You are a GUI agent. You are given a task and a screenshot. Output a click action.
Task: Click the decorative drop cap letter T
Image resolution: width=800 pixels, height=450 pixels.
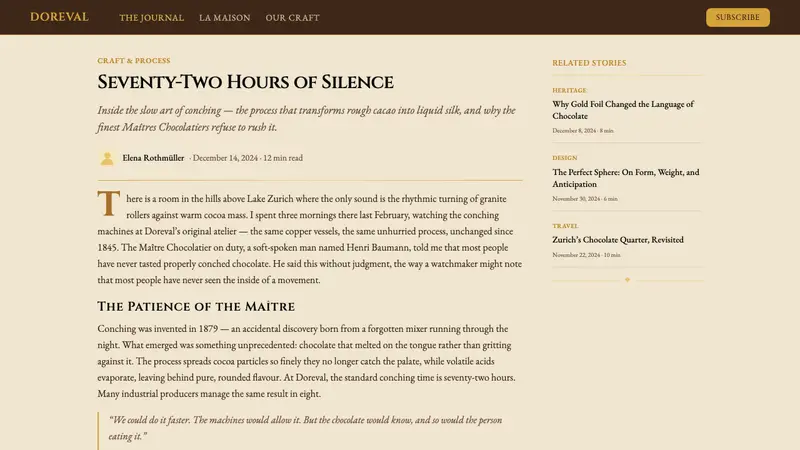tap(109, 204)
